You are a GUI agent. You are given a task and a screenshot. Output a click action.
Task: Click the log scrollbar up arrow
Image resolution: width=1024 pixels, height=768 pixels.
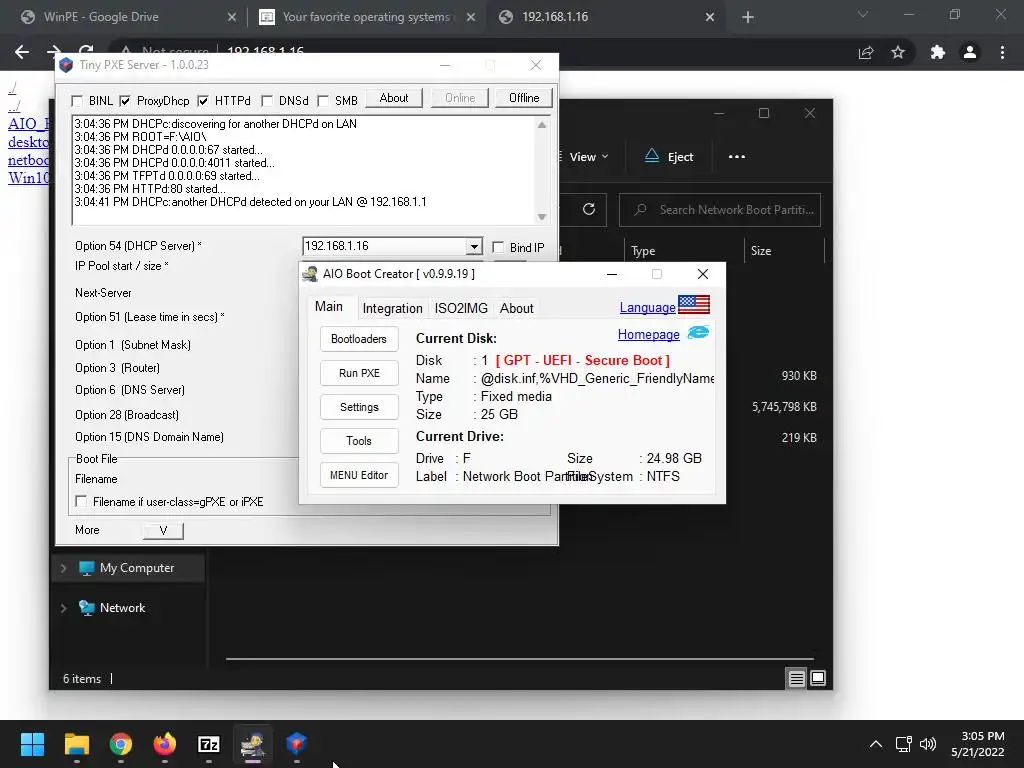click(541, 125)
